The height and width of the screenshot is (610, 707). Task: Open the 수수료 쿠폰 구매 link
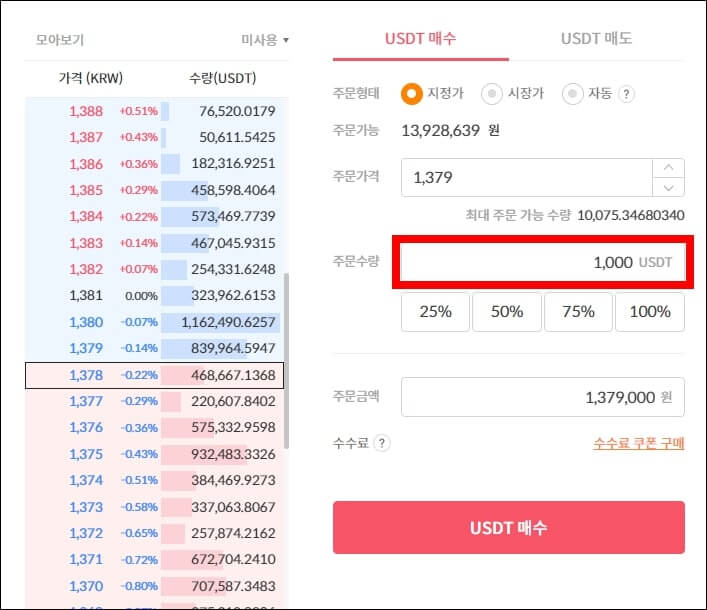[638, 443]
